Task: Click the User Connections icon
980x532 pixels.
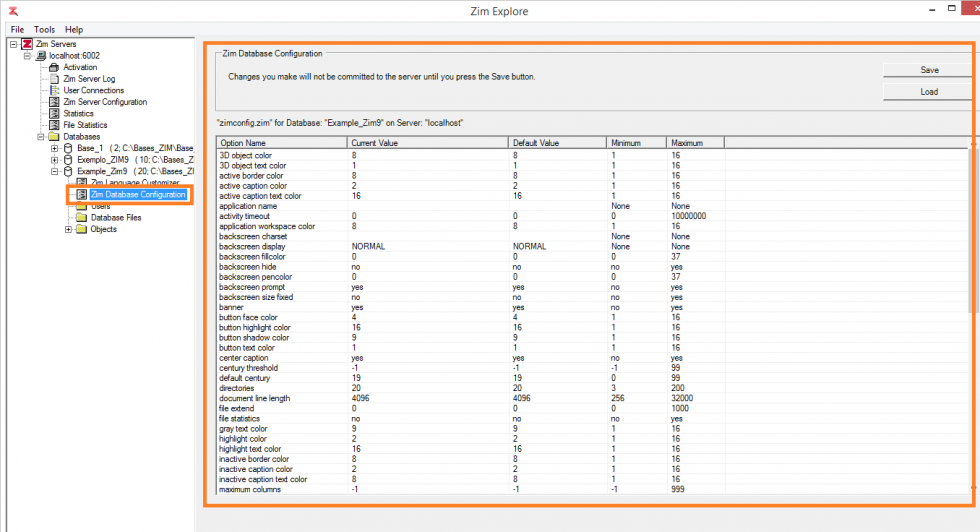Action: coord(54,90)
